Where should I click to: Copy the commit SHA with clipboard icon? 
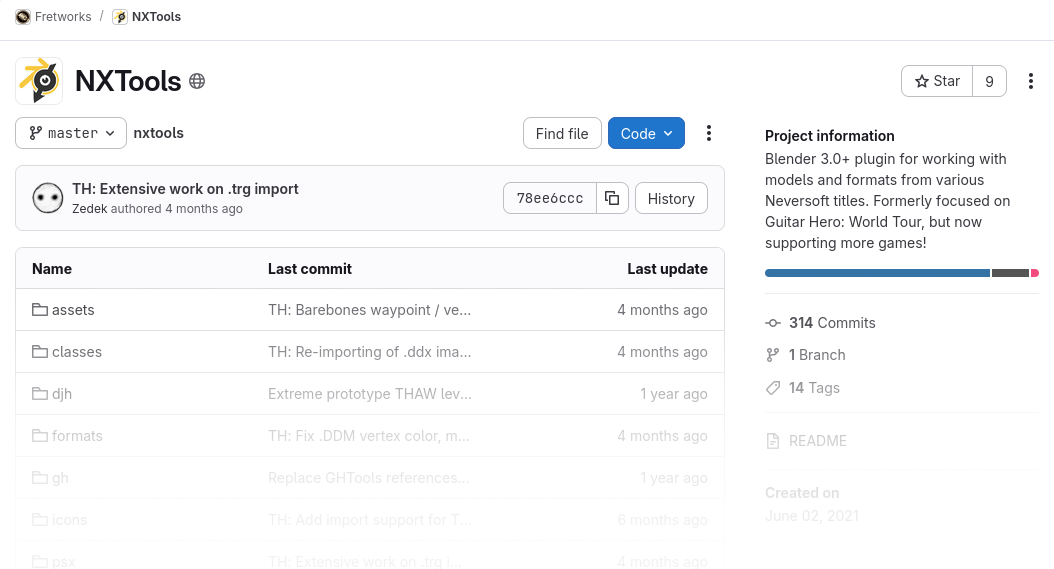tap(611, 198)
